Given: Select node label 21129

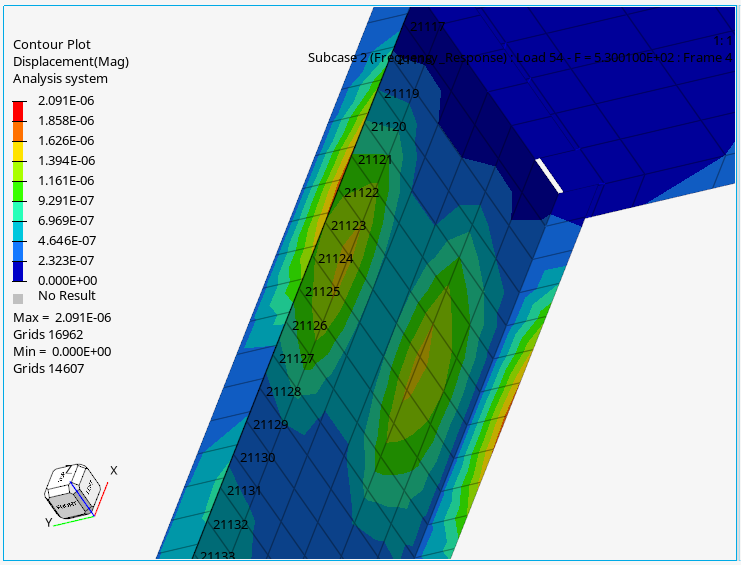Looking at the screenshot, I should coord(270,425).
